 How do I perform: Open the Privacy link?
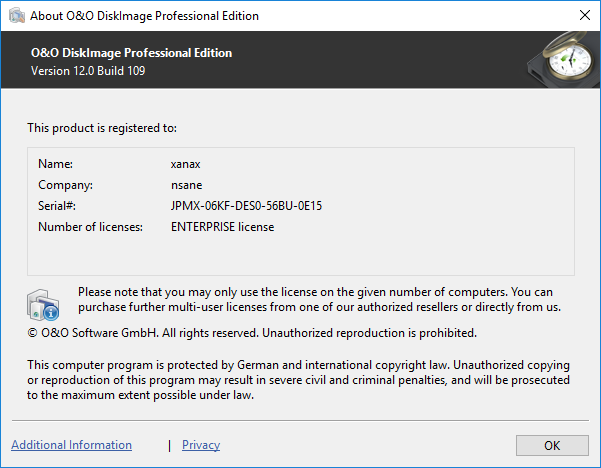tap(201, 445)
